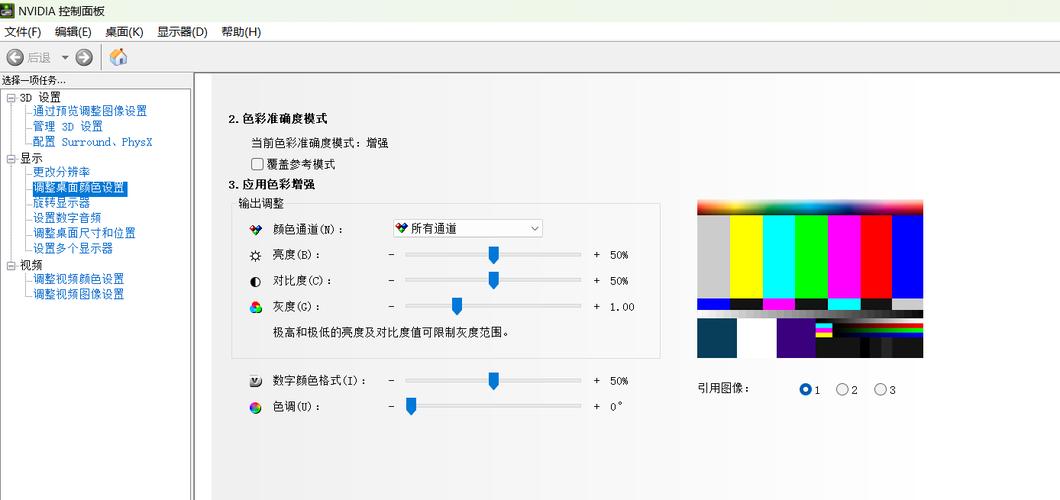The width and height of the screenshot is (1060, 500).
Task: Click the 对比度 contrast slider thumb
Action: coord(493,280)
